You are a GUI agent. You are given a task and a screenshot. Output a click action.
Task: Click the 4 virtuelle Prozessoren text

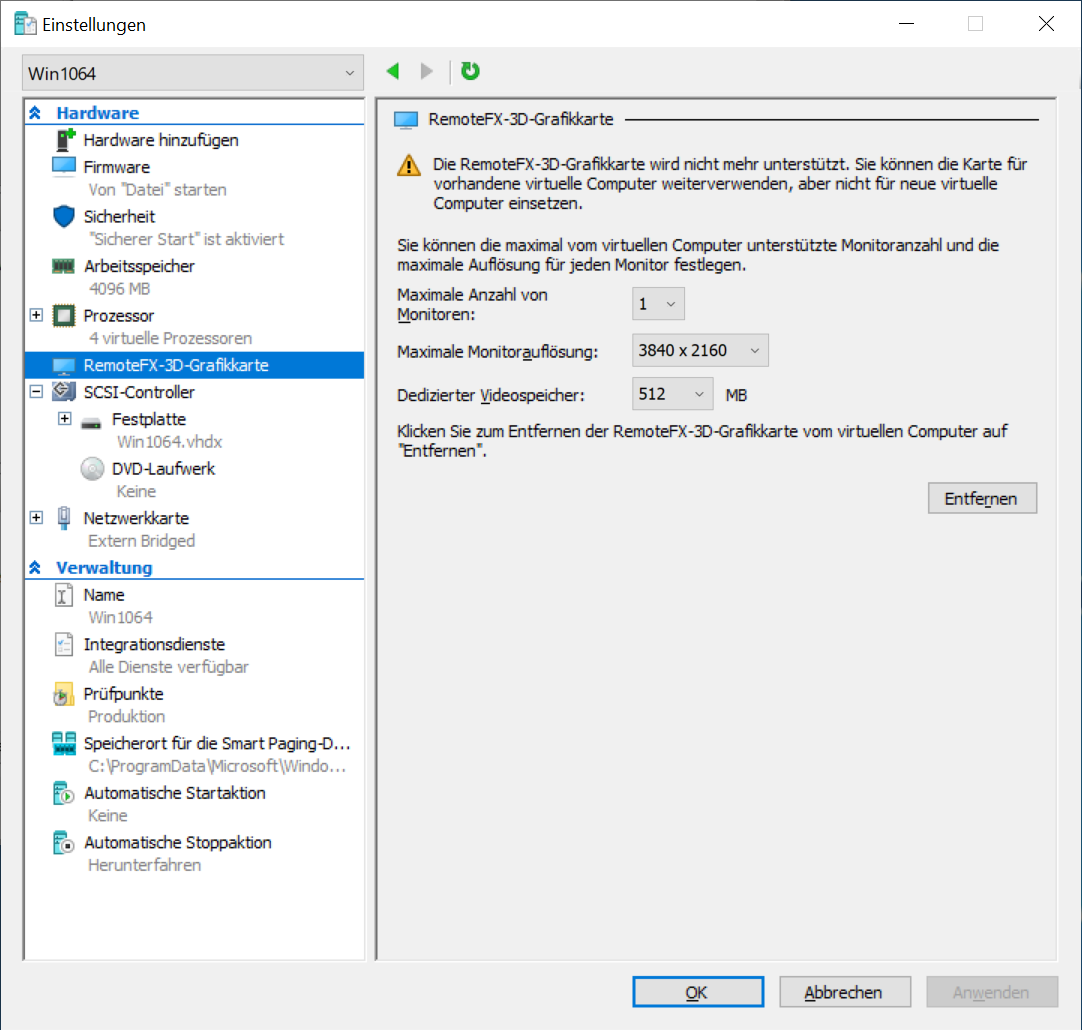click(170, 339)
